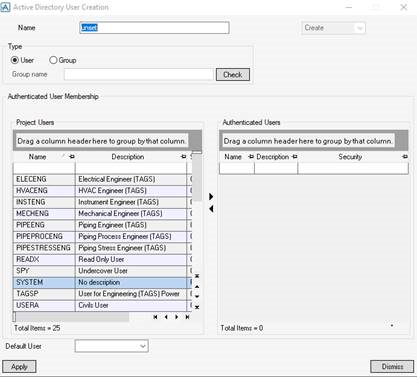Click the bottom scroll-to-end vertical arrow

point(197,307)
